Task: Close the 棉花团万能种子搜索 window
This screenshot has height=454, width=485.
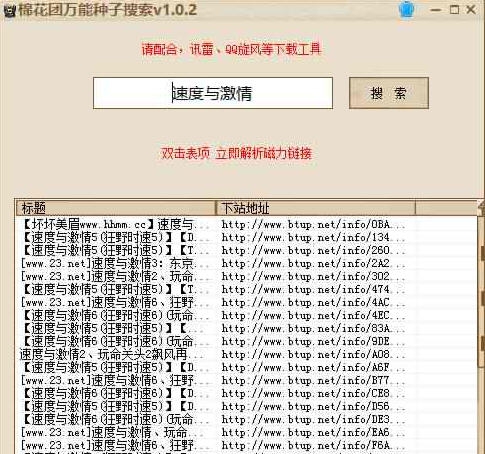Action: [471, 10]
